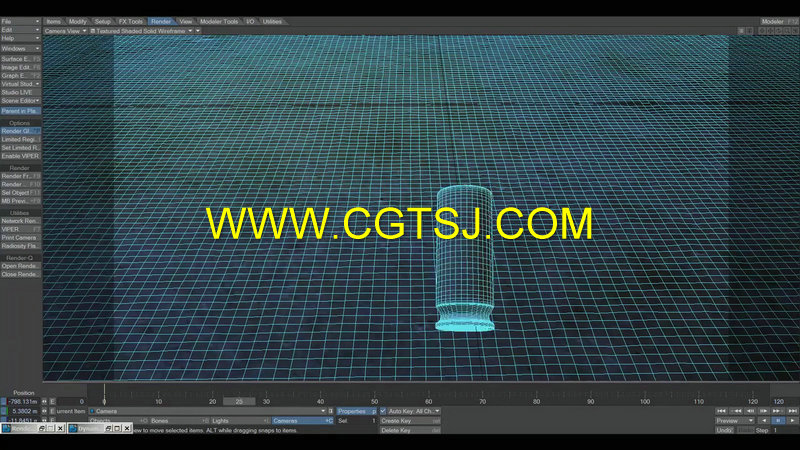
Task: Open the Scene Editor dropdown
Action: coord(20,101)
